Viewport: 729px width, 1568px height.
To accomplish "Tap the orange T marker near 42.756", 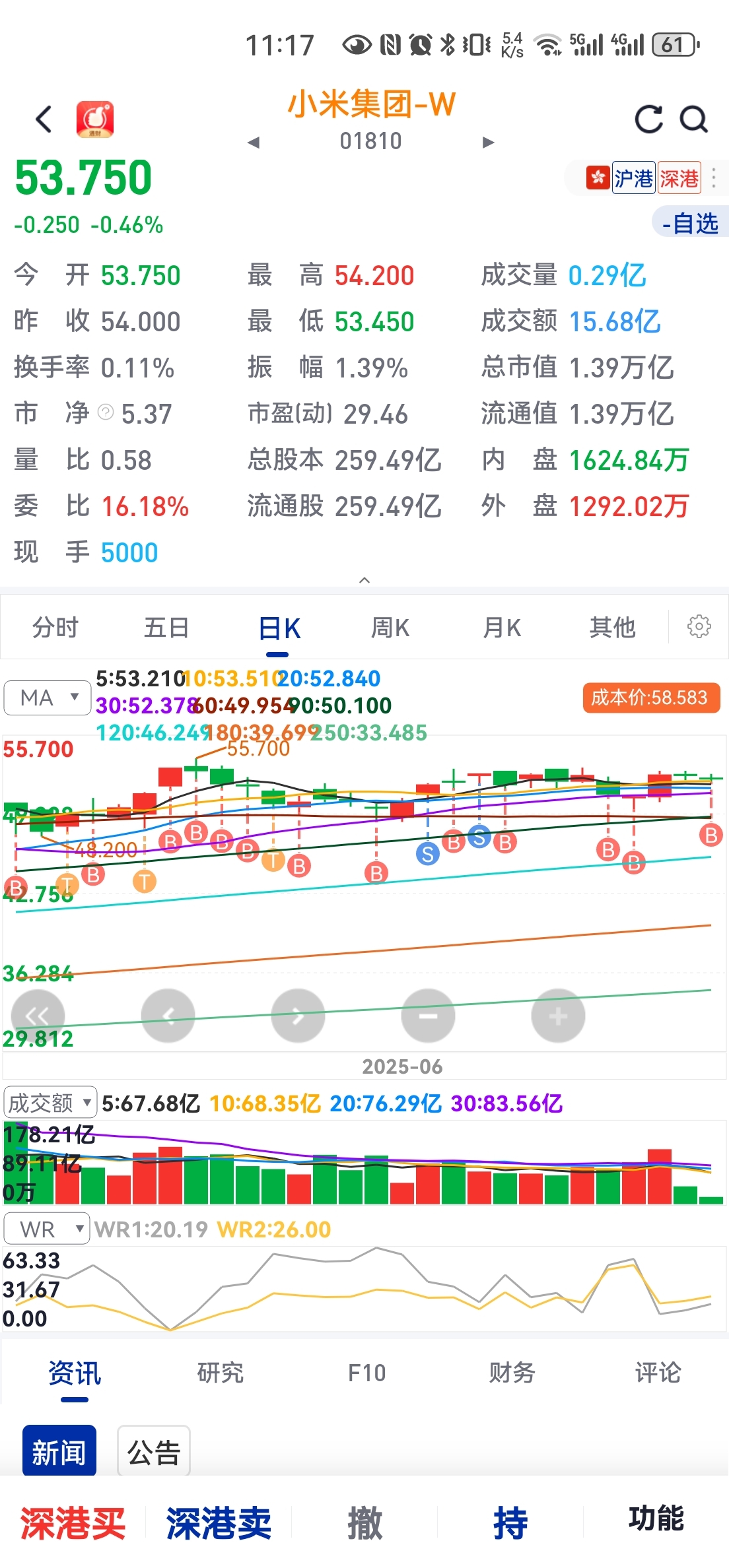I will click(67, 884).
